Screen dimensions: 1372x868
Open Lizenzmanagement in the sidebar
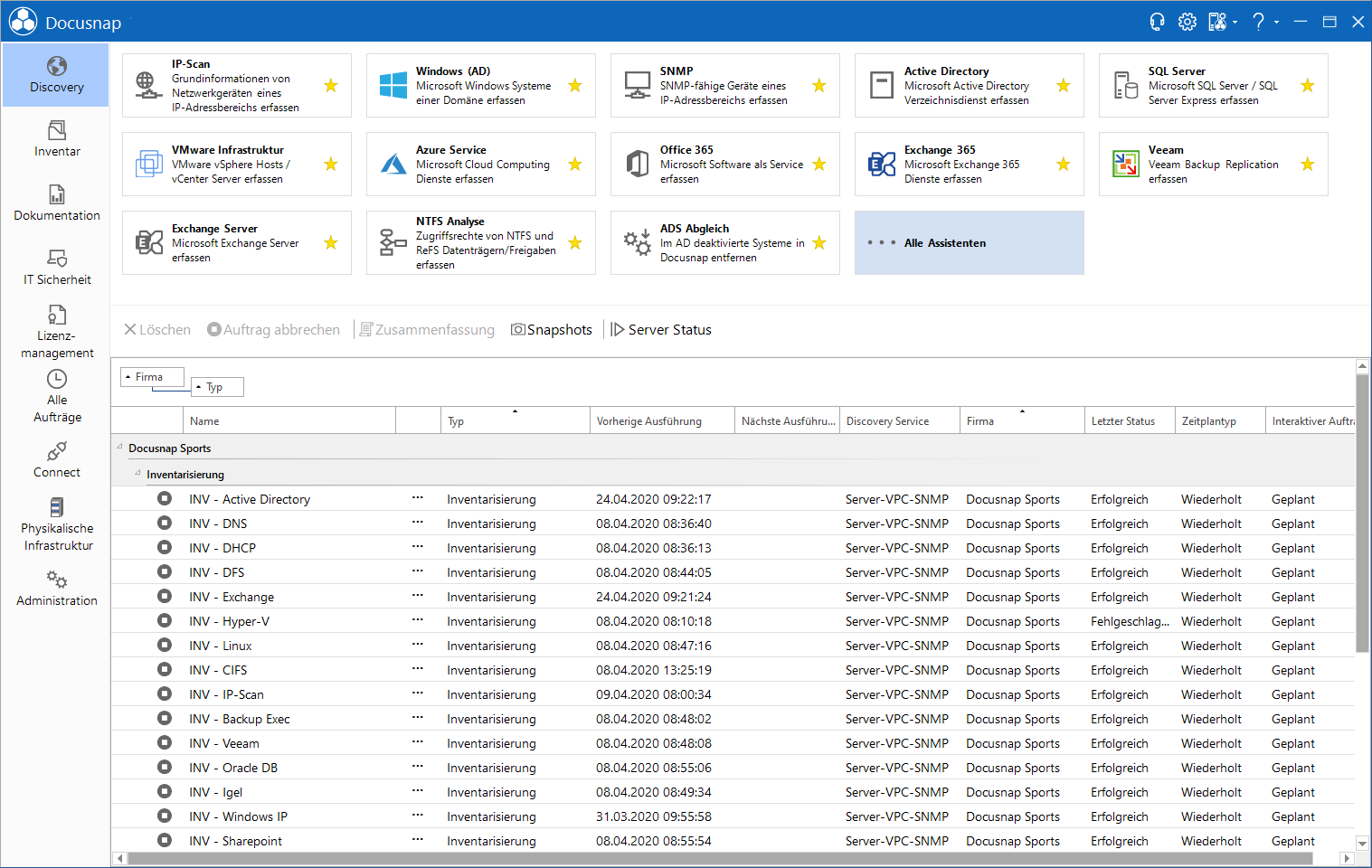click(x=57, y=332)
